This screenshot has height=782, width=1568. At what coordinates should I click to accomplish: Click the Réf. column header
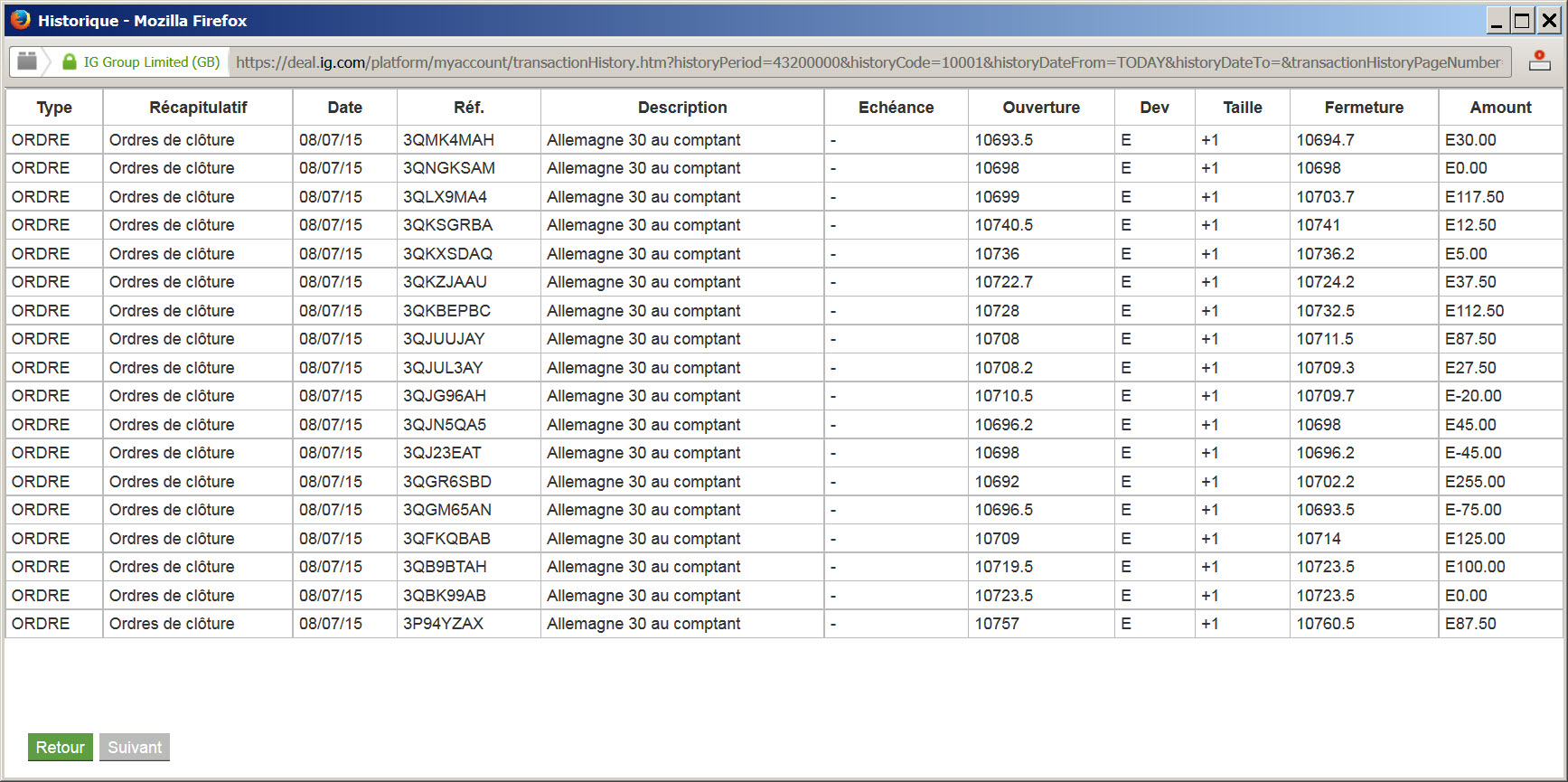pos(469,108)
